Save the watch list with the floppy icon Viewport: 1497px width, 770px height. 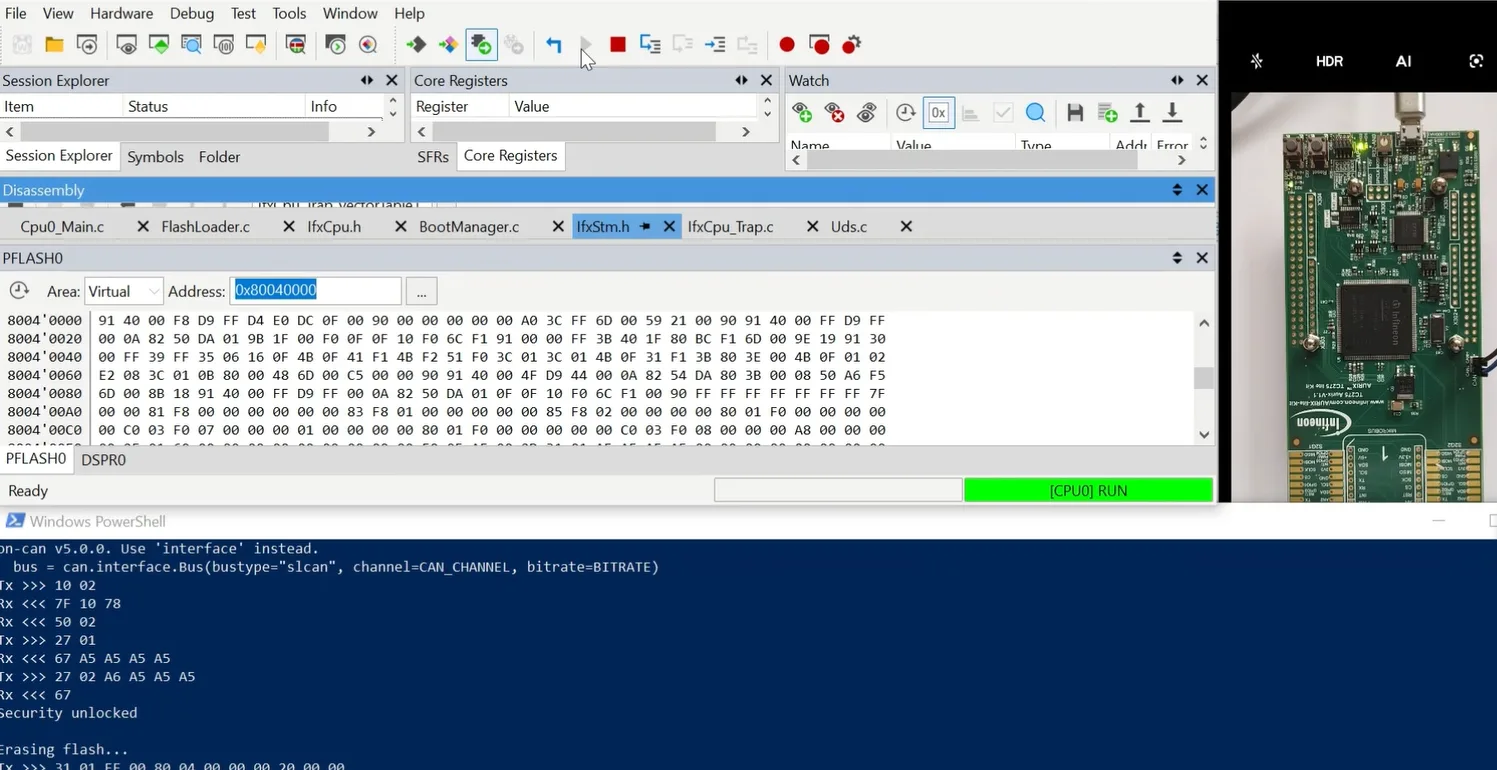pyautogui.click(x=1076, y=112)
